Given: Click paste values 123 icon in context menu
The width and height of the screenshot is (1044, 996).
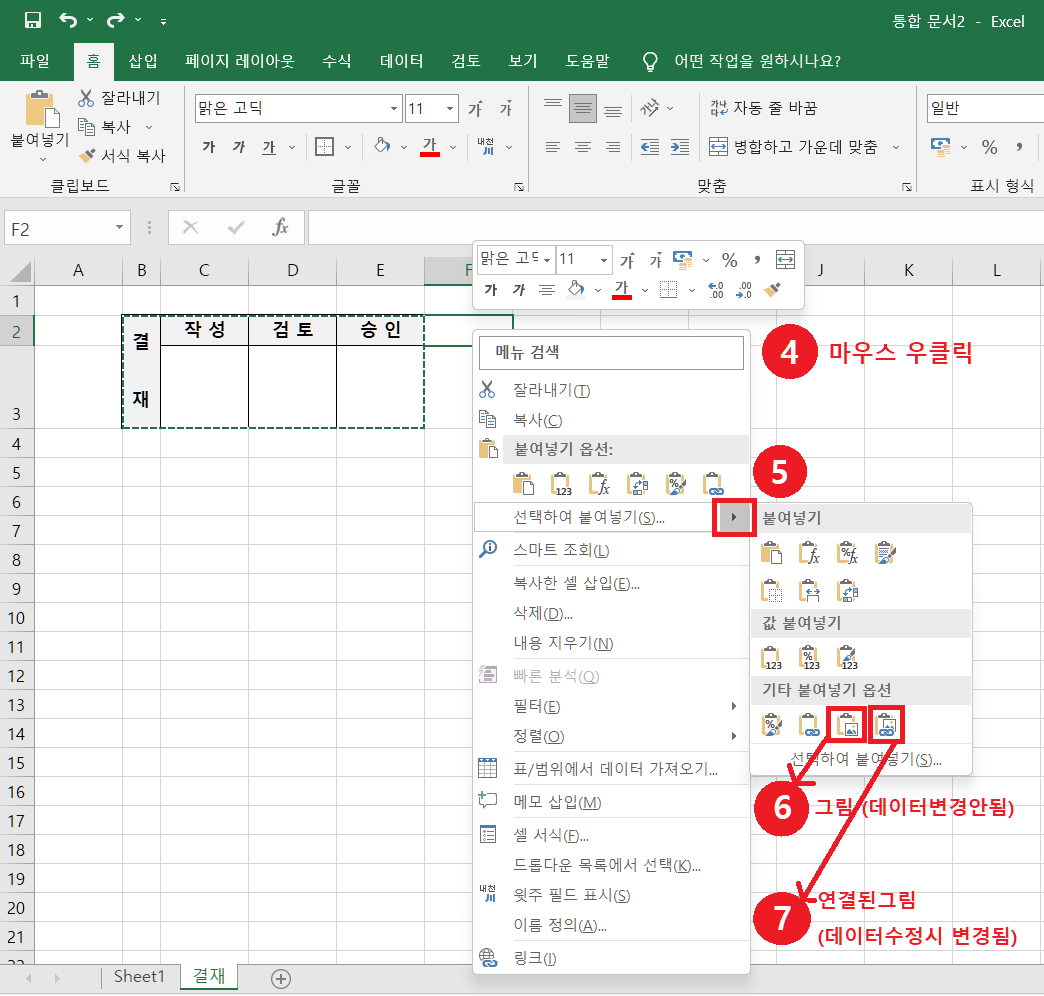Looking at the screenshot, I should coord(561,484).
